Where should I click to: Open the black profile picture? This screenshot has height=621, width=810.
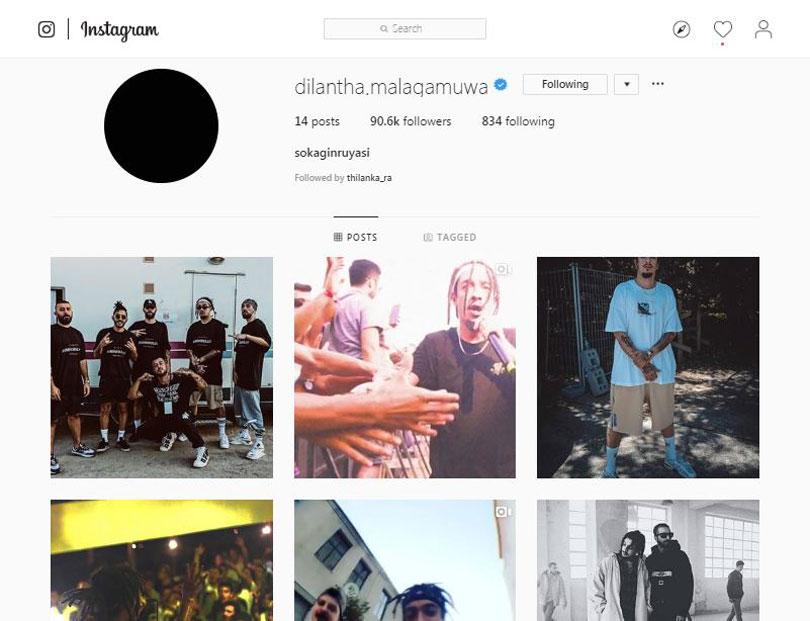(x=161, y=126)
